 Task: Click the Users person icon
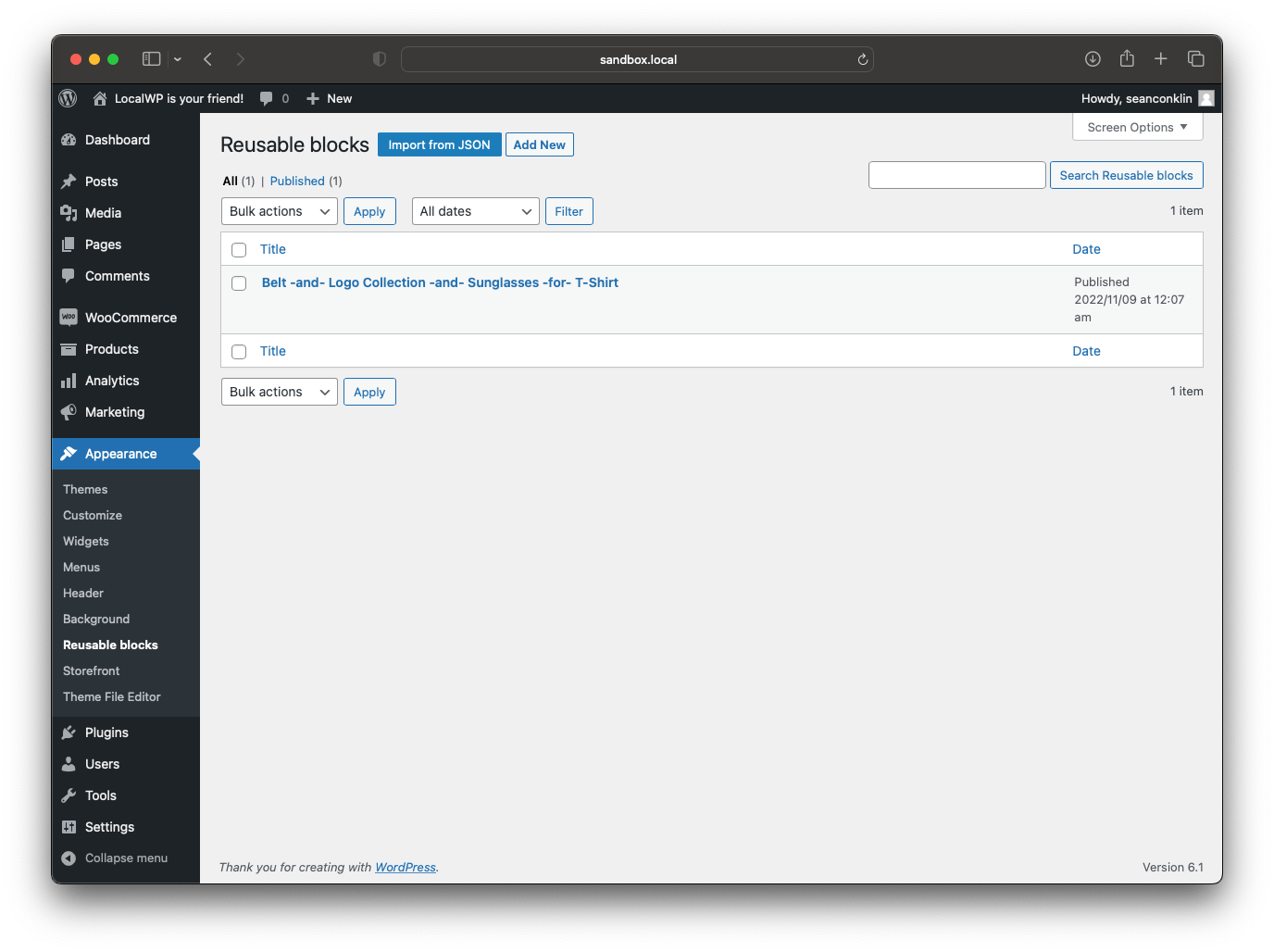69,764
